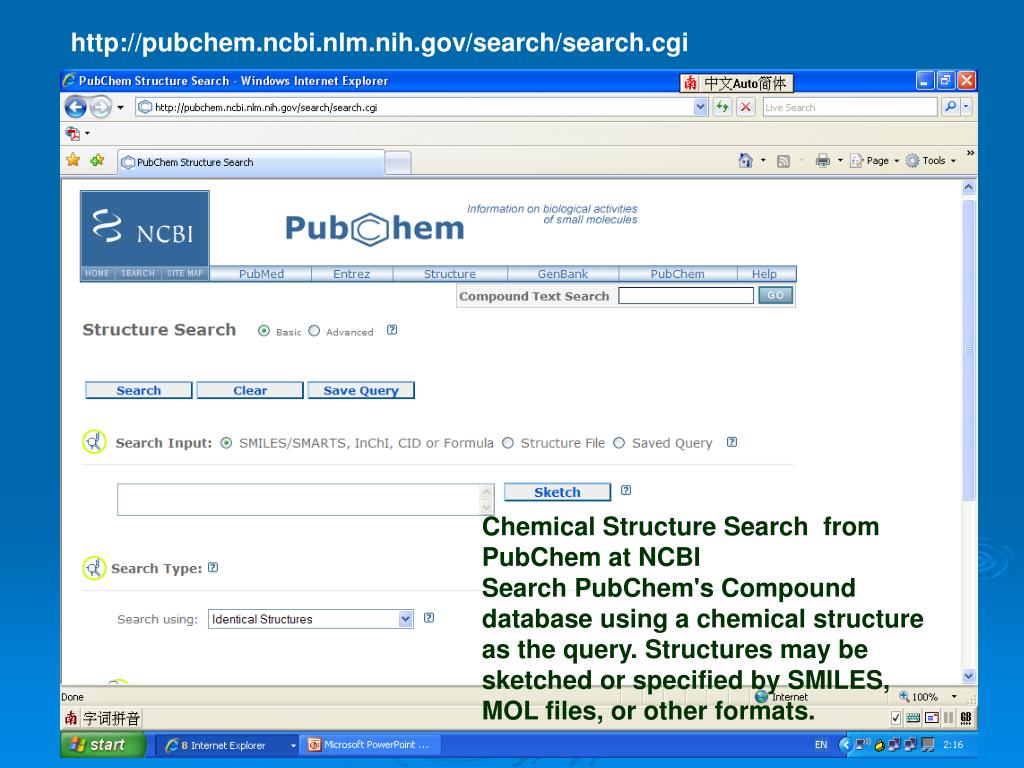Go to the GenBank nav tab
1024x768 pixels.
[x=563, y=274]
